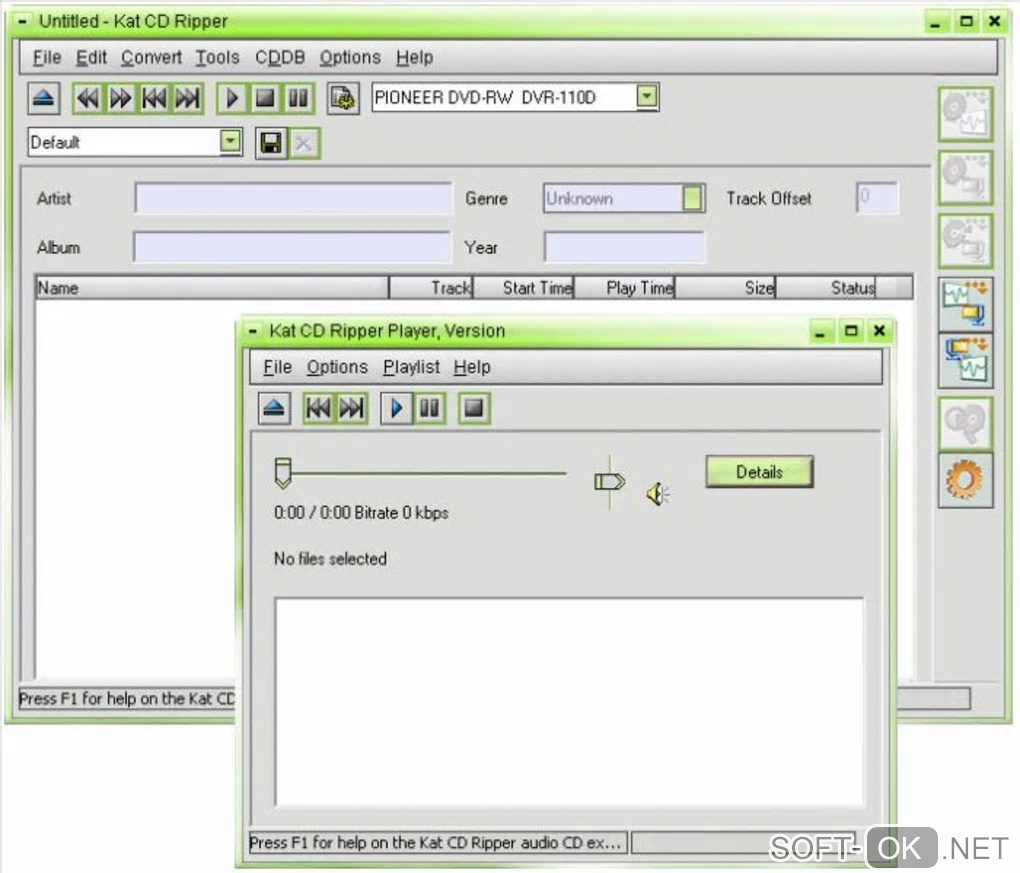
Task: Save profile with floppy disk icon
Action: coord(271,143)
